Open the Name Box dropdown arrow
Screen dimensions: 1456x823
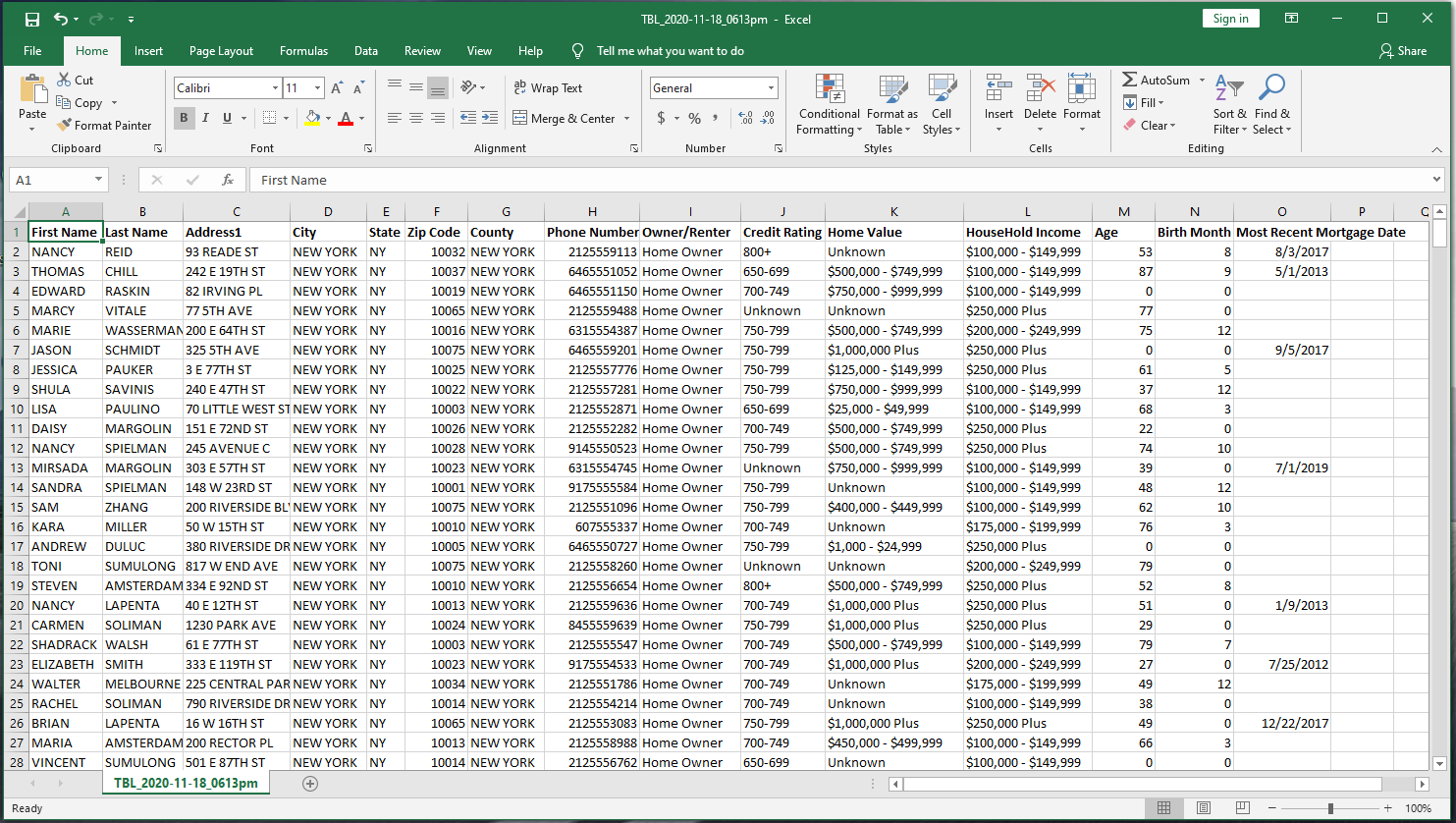point(98,181)
